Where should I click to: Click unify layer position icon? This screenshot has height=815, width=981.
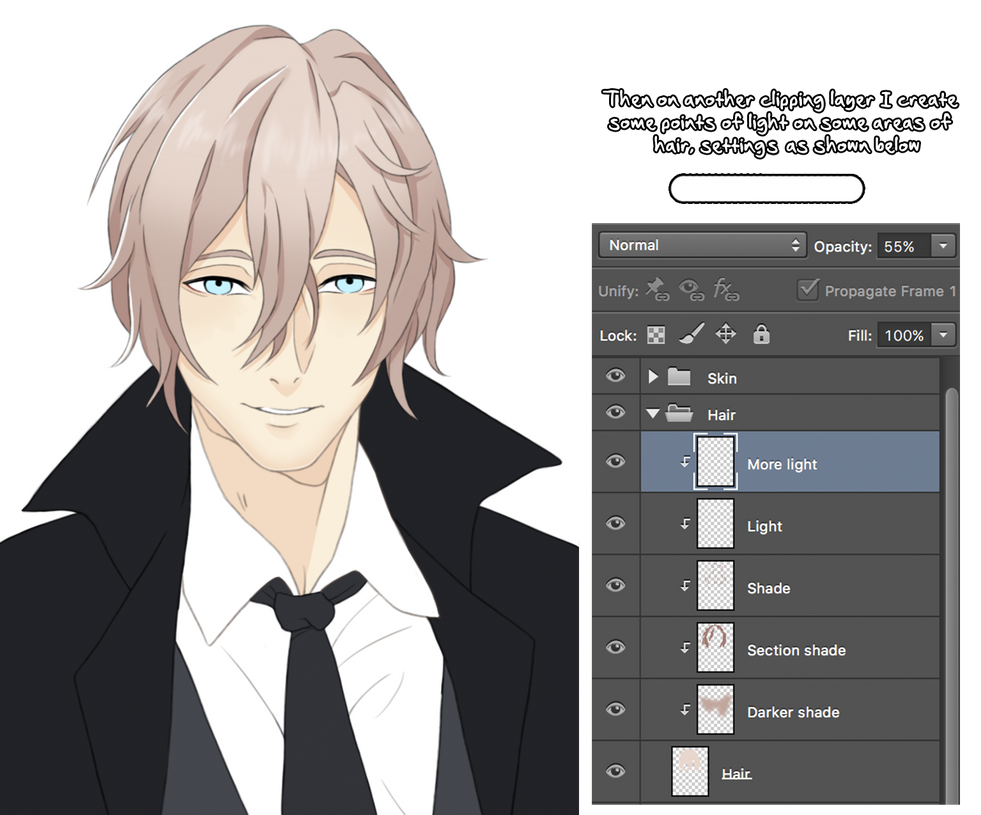pos(657,289)
